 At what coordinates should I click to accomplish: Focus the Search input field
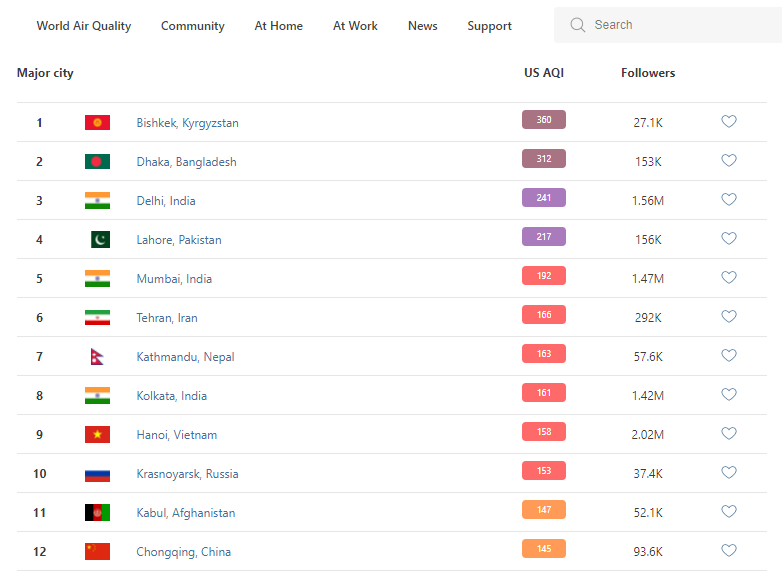[x=680, y=25]
